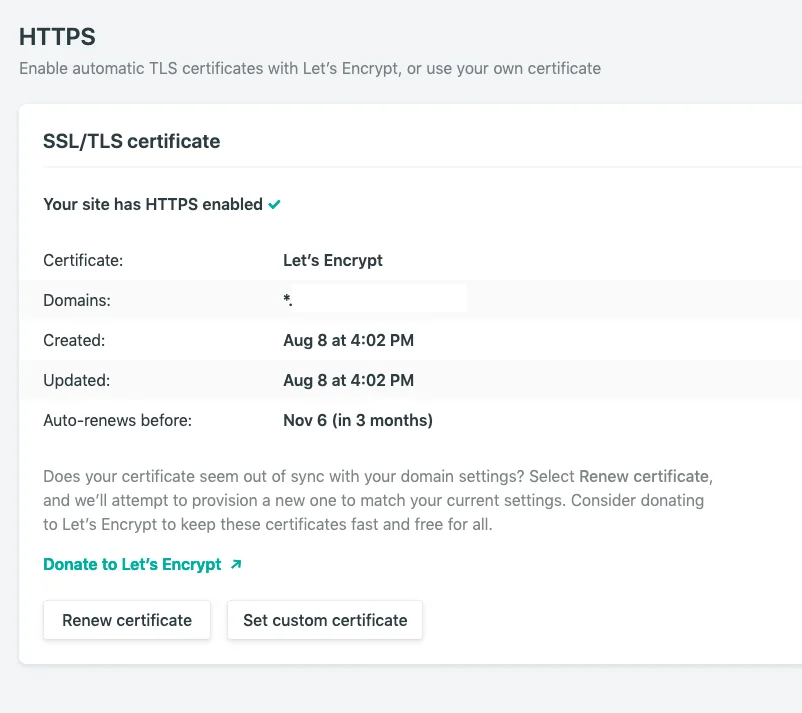
Task: Click the SSL/TLS certificate card heading
Action: click(131, 141)
